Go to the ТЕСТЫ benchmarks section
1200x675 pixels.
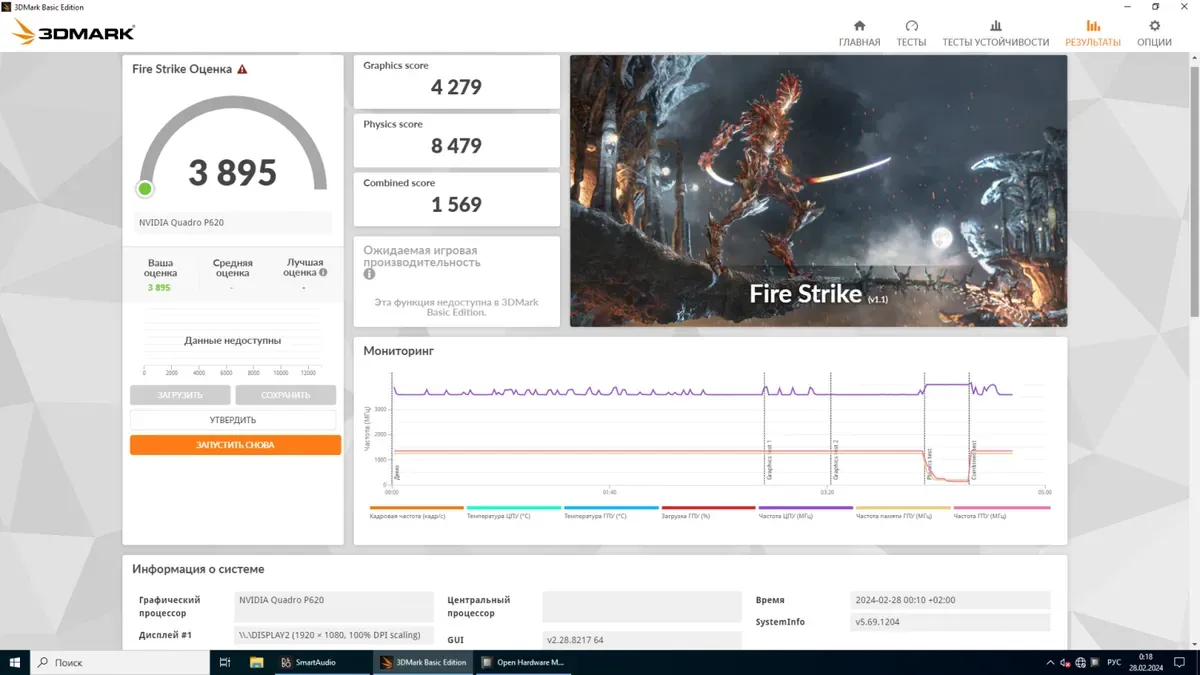pyautogui.click(x=911, y=33)
